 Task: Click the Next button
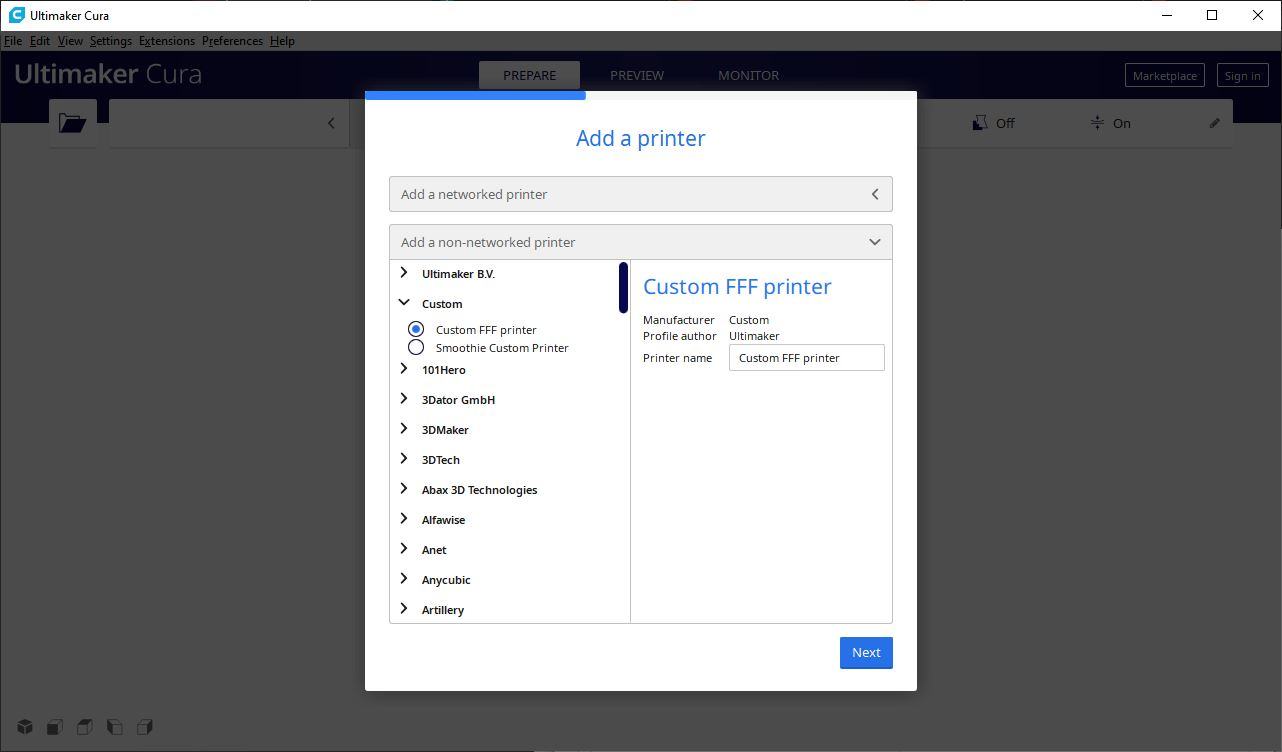(866, 653)
